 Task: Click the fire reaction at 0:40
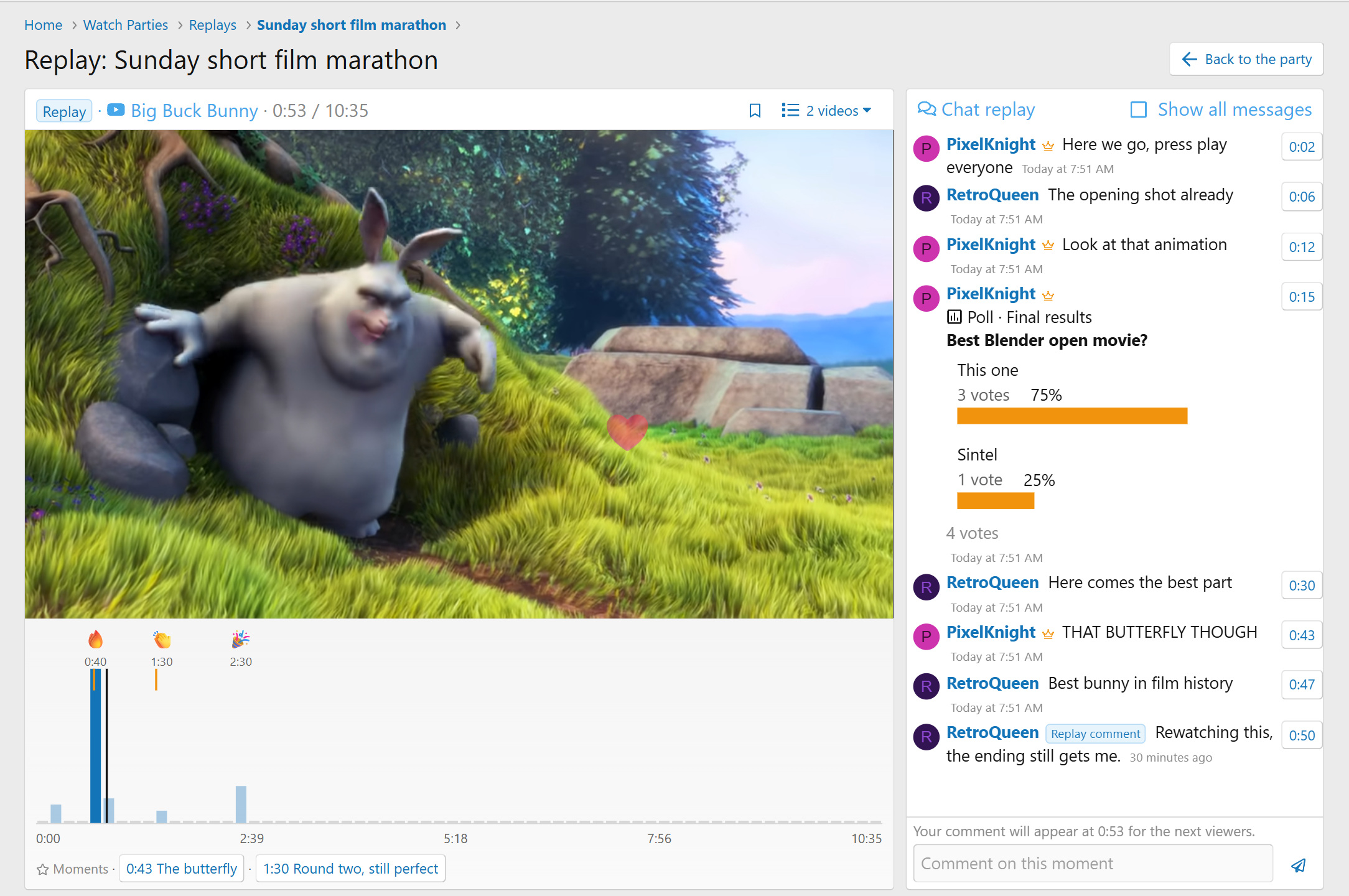point(95,639)
